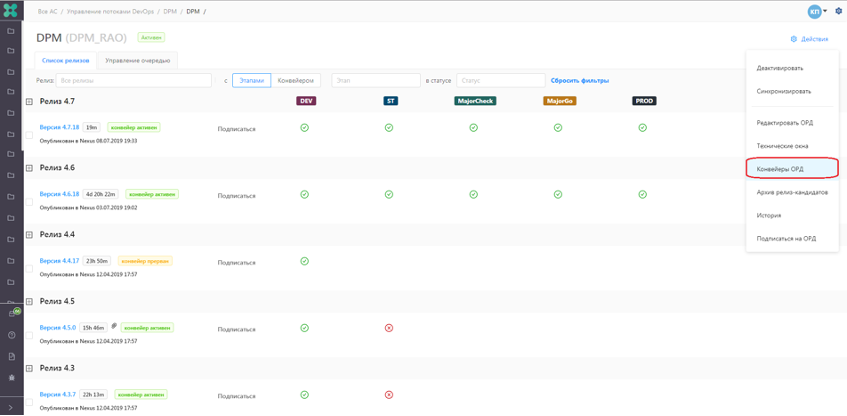Image resolution: width=847 pixels, height=416 pixels.
Task: Open the Версия 4.6.18 link
Action: click(59, 194)
